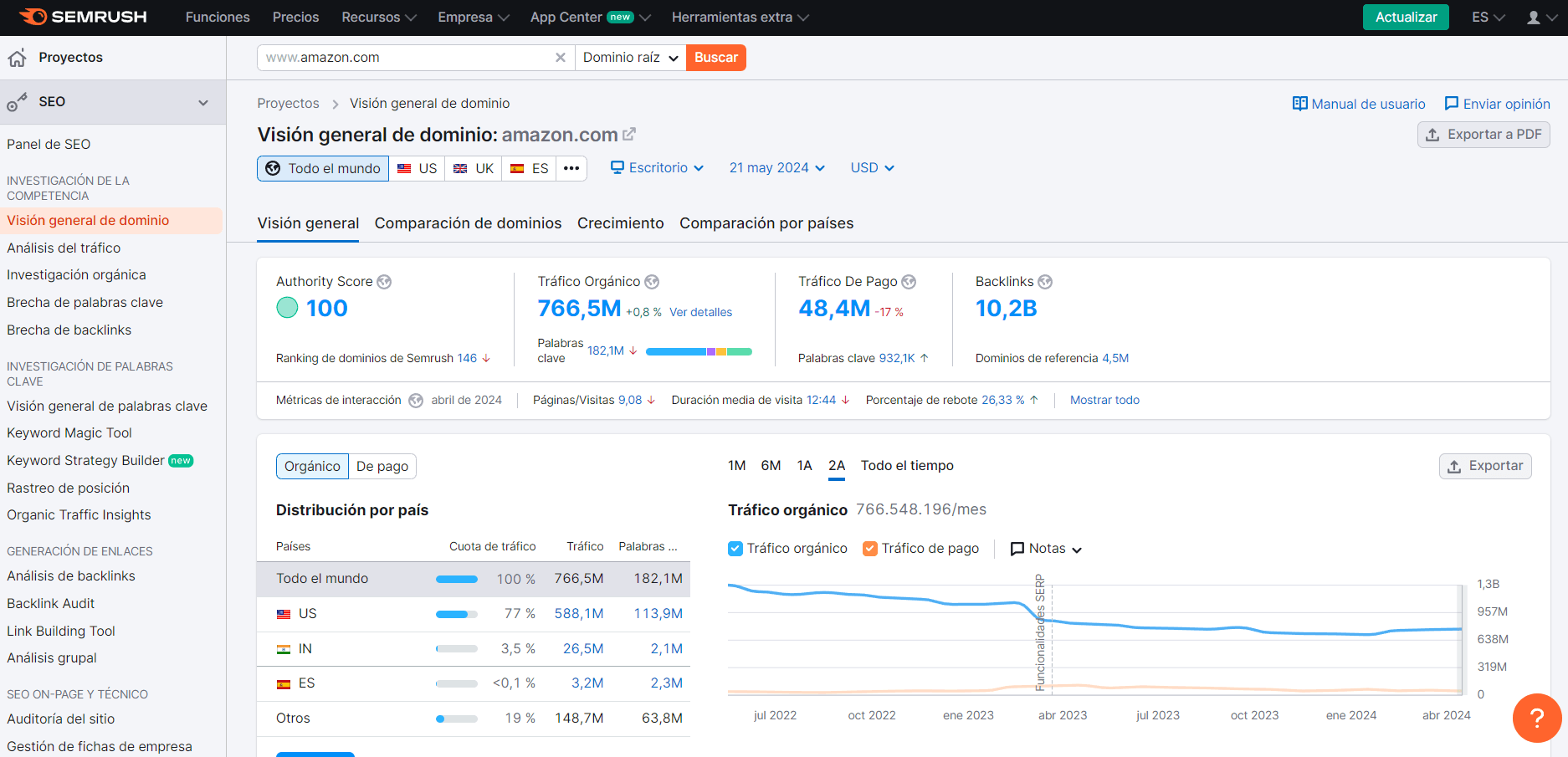Expand the 21 may 2024 date selector
Viewport: 1568px width, 757px height.
point(776,167)
